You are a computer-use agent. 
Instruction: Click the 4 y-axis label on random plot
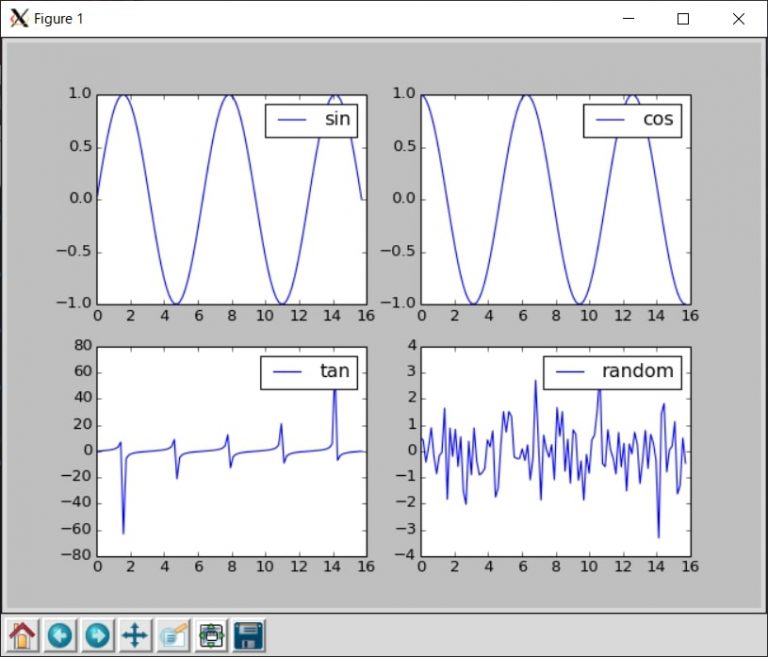412,345
